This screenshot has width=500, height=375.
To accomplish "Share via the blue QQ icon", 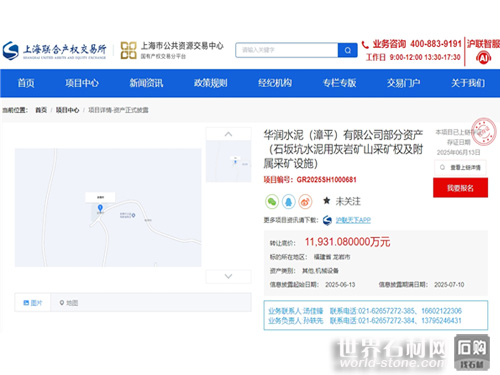I will (288, 202).
